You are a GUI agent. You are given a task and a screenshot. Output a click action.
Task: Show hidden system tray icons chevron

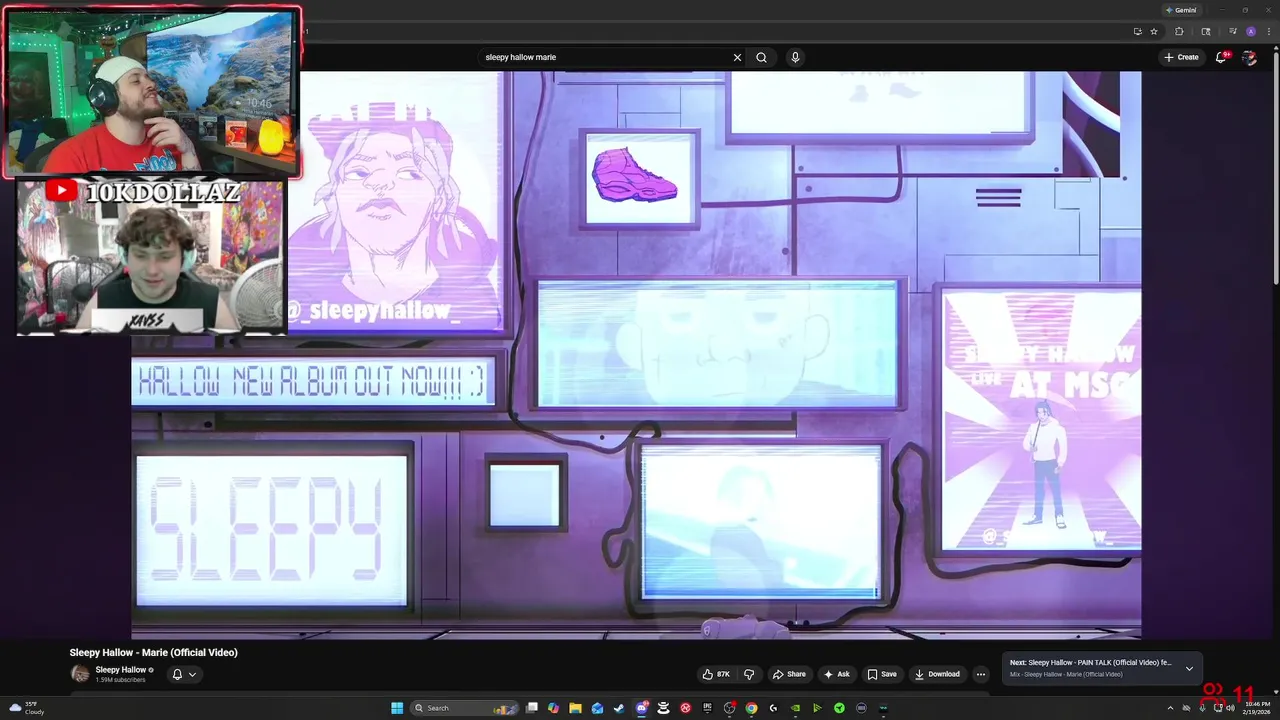pos(1172,708)
